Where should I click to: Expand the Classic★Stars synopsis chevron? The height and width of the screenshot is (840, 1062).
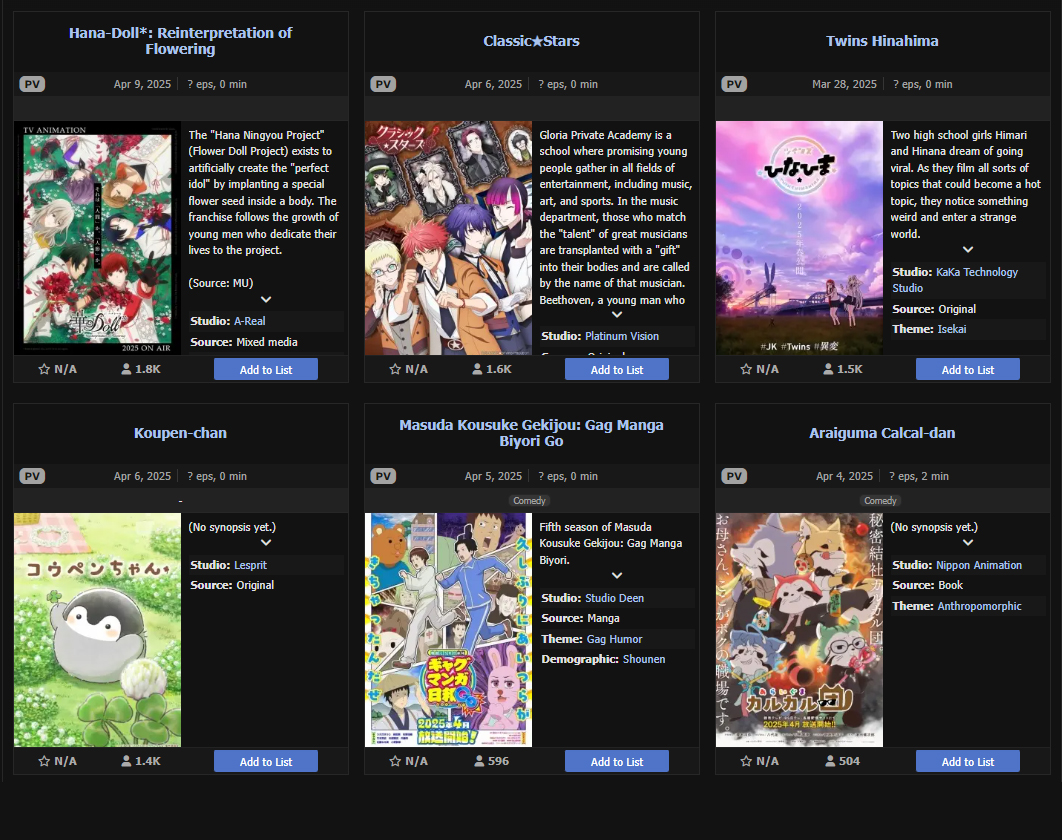coord(617,314)
